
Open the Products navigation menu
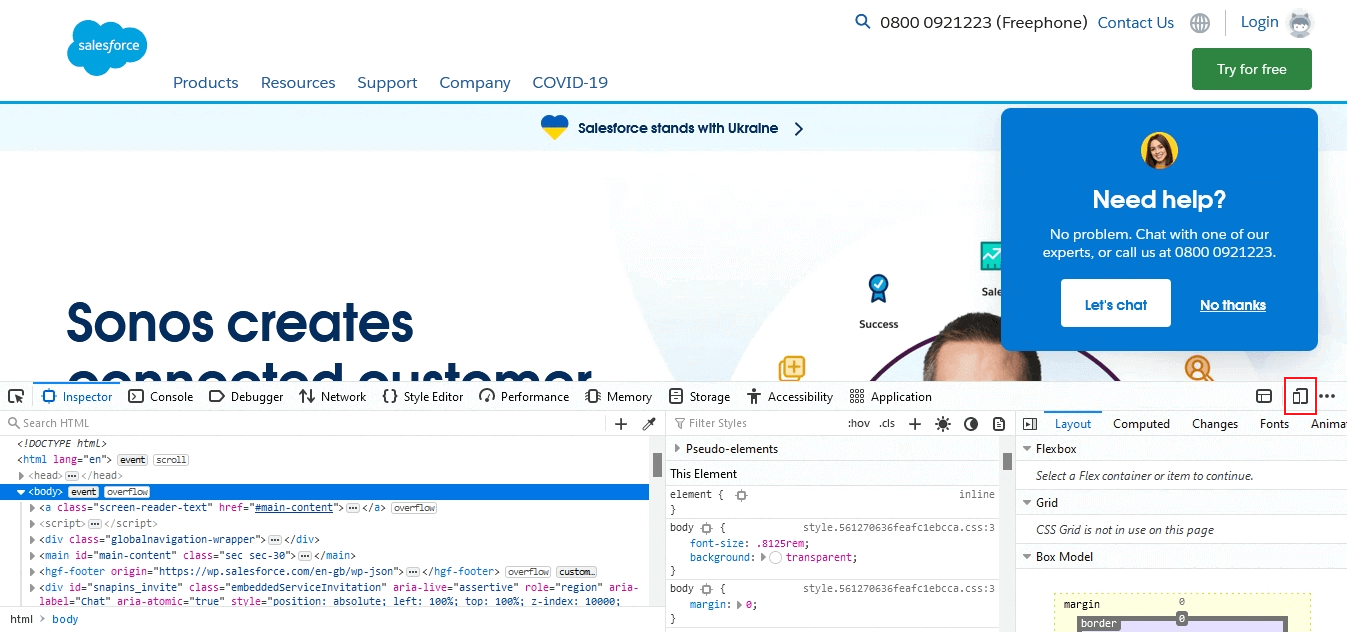click(206, 83)
